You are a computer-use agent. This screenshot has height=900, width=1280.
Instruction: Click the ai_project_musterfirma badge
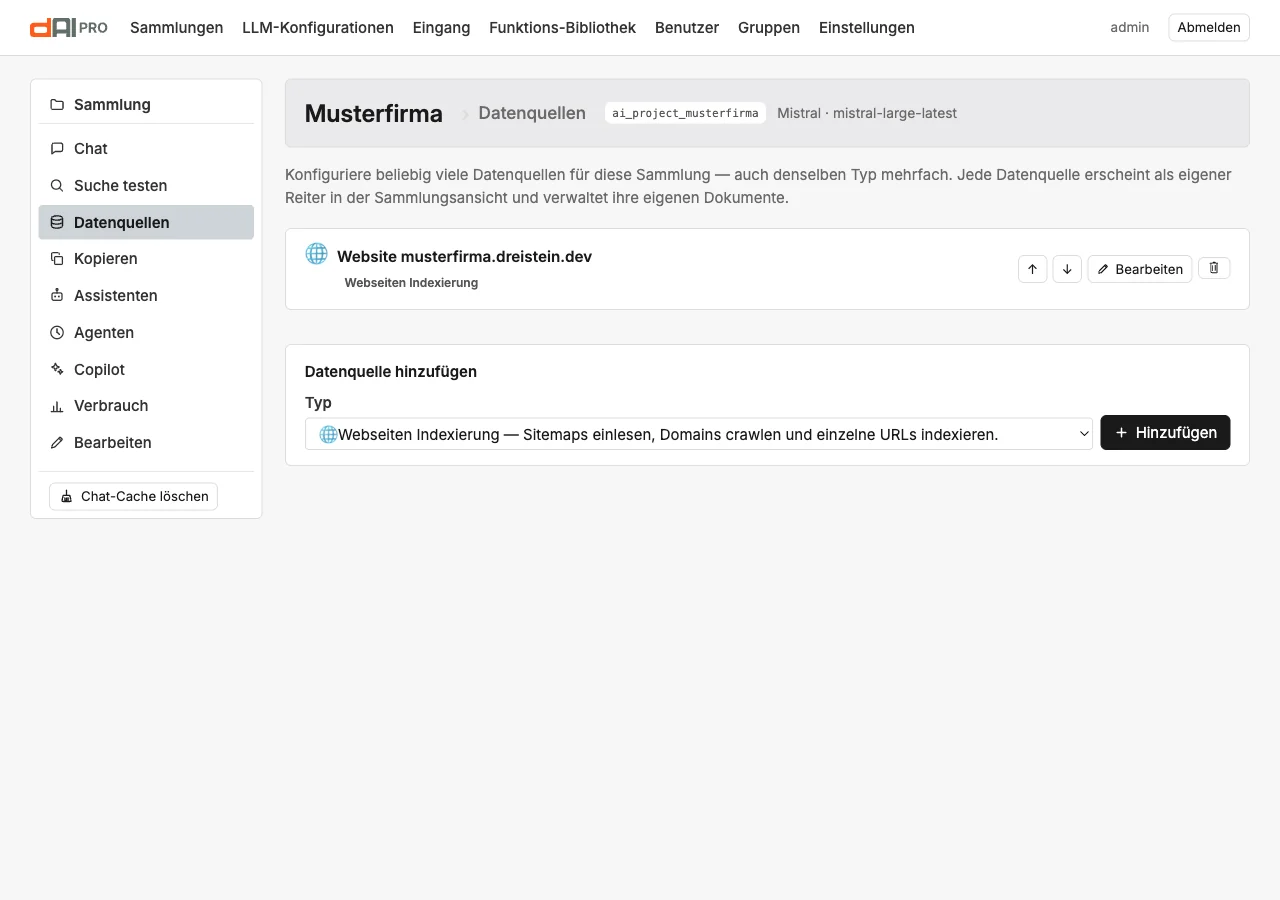point(685,113)
